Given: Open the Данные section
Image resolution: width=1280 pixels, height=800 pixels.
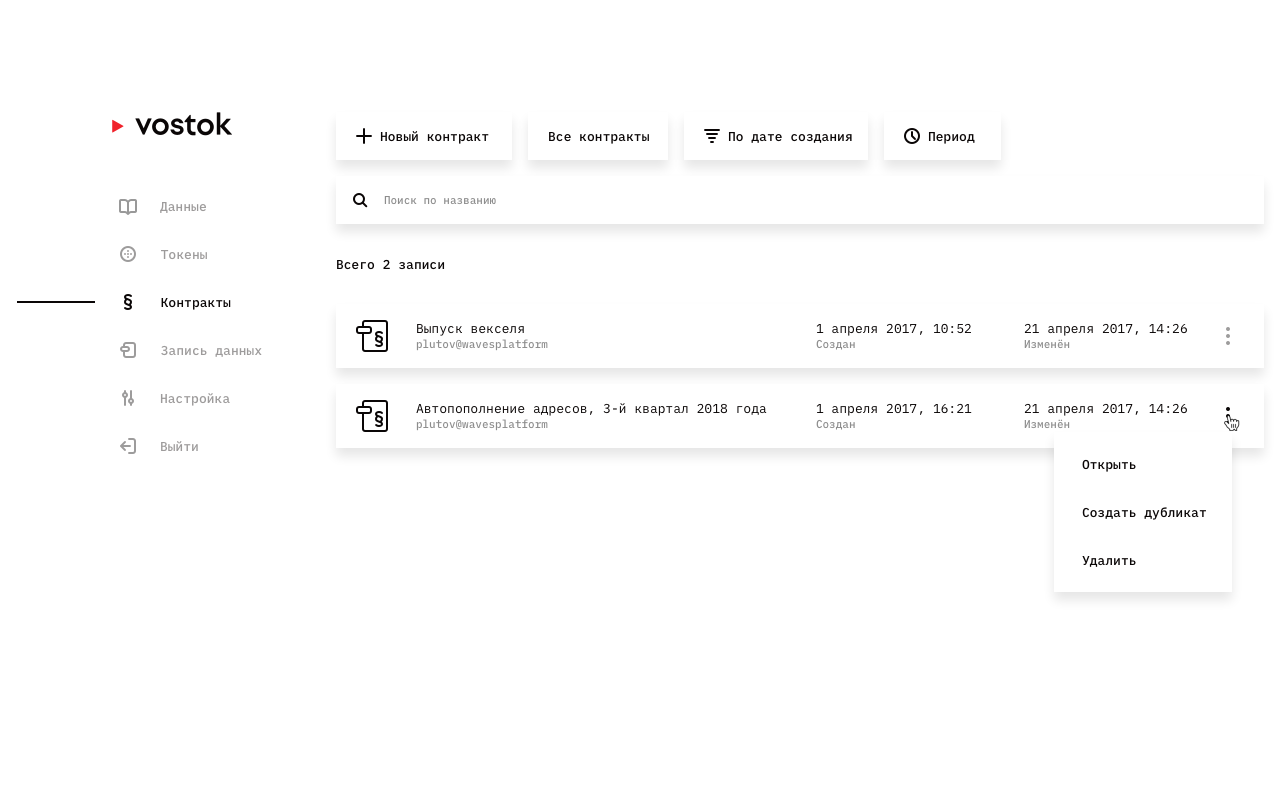Looking at the screenshot, I should click(183, 207).
